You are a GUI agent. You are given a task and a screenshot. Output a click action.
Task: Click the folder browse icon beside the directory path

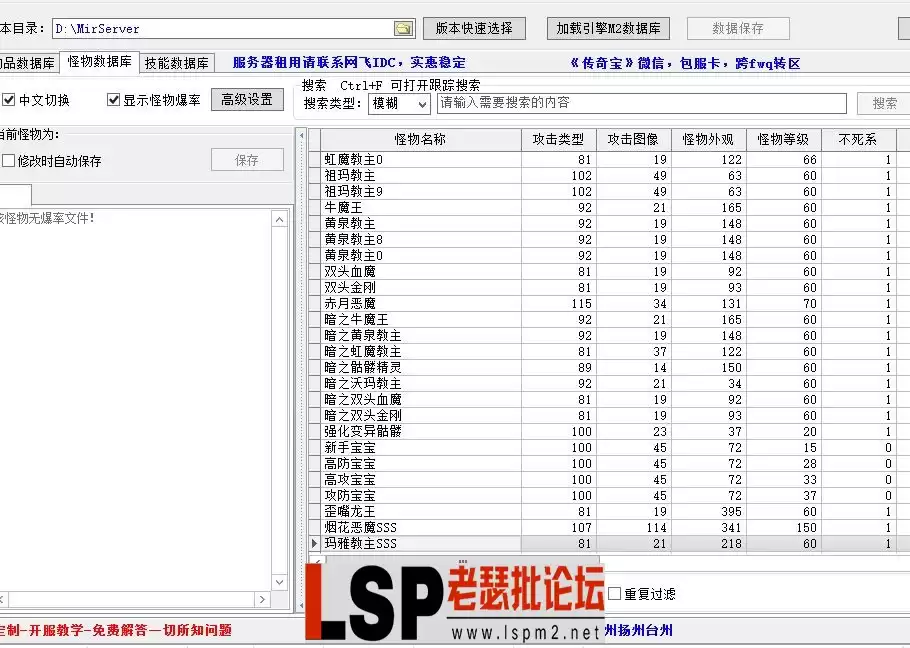click(404, 28)
